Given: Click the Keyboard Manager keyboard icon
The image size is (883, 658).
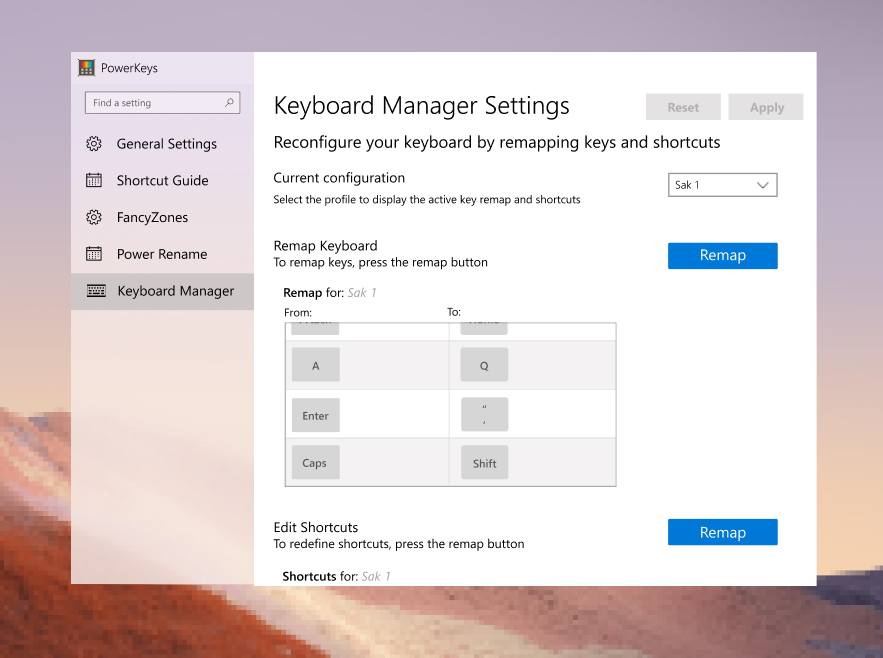Looking at the screenshot, I should coord(93,291).
